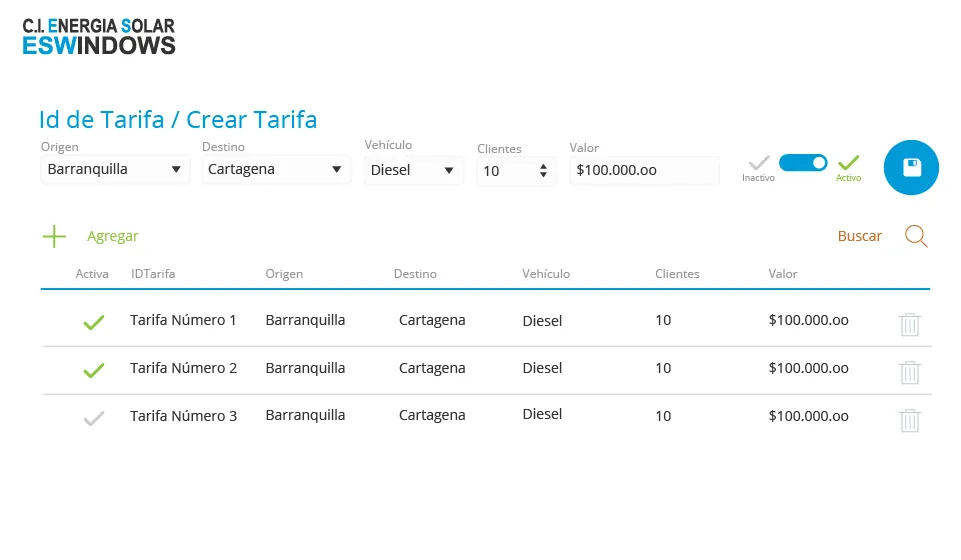Toggle active checkmark for Tarifa Número 2
This screenshot has height=560, width=961.
click(94, 370)
